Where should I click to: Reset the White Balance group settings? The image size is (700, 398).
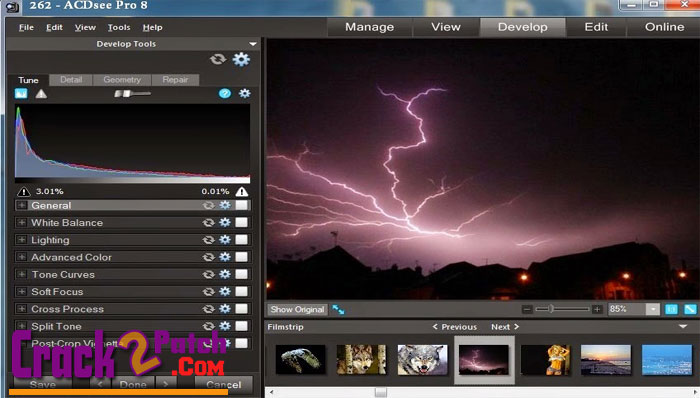208,223
